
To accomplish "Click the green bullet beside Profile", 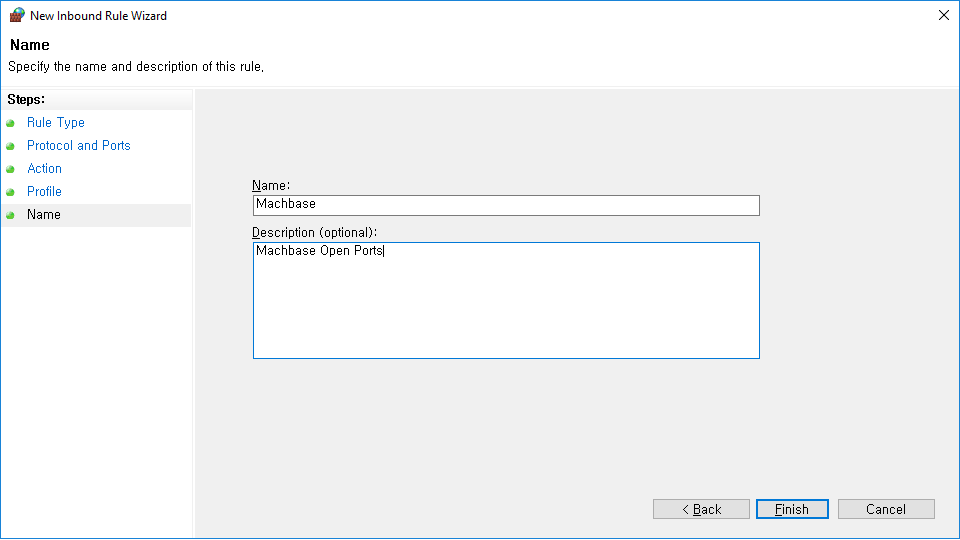I will pyautogui.click(x=11, y=192).
